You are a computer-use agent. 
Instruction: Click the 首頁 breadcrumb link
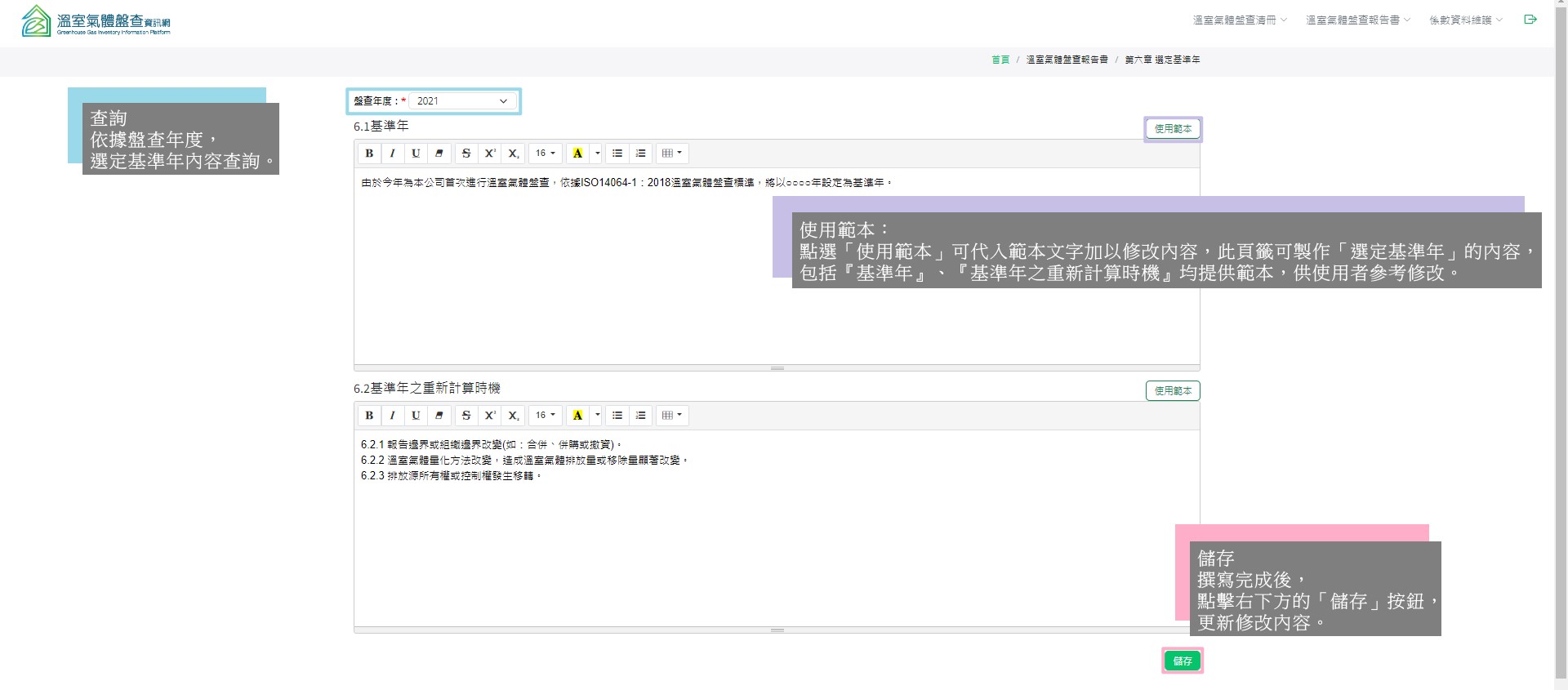pyautogui.click(x=1000, y=60)
